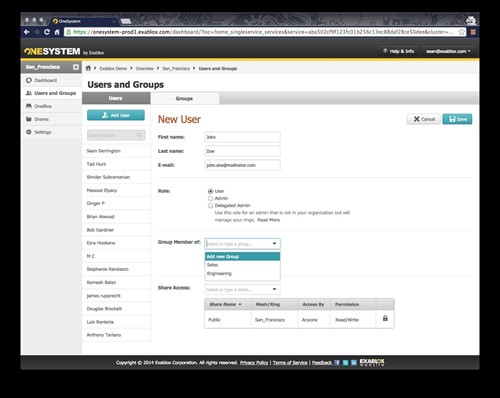The image size is (500, 398).
Task: Click the search magnifier in Search Users
Action: (x=140, y=135)
